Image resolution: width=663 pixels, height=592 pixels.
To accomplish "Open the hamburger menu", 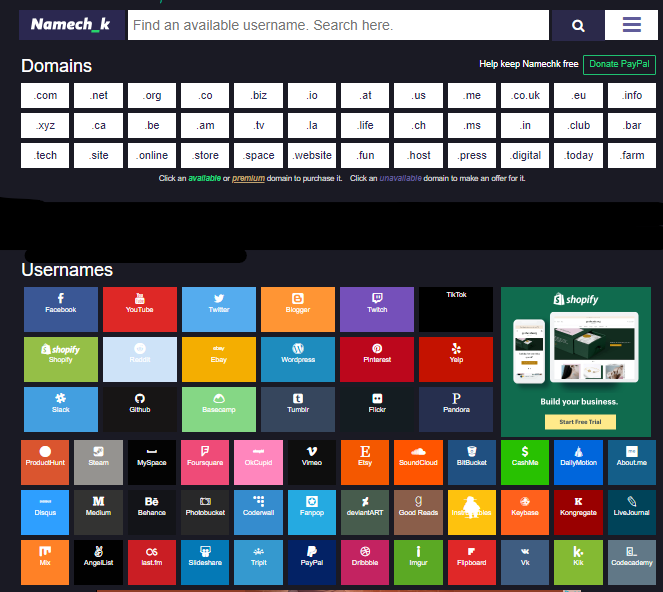I will [x=631, y=25].
